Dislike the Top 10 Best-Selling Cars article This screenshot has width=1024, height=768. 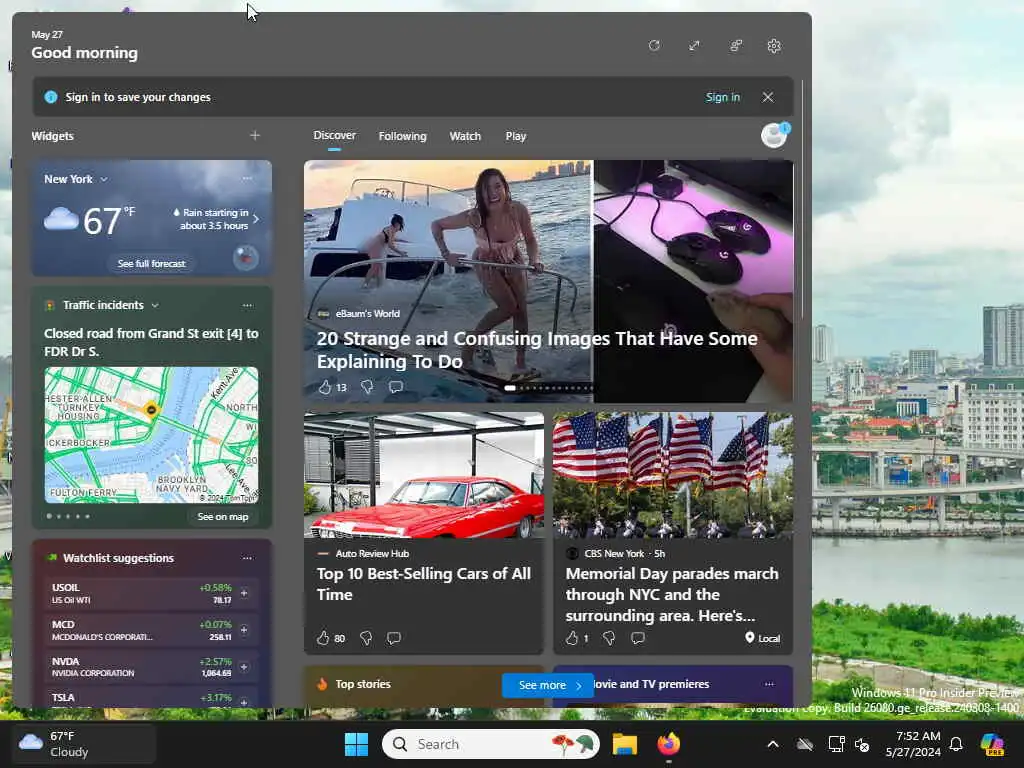pyautogui.click(x=366, y=638)
